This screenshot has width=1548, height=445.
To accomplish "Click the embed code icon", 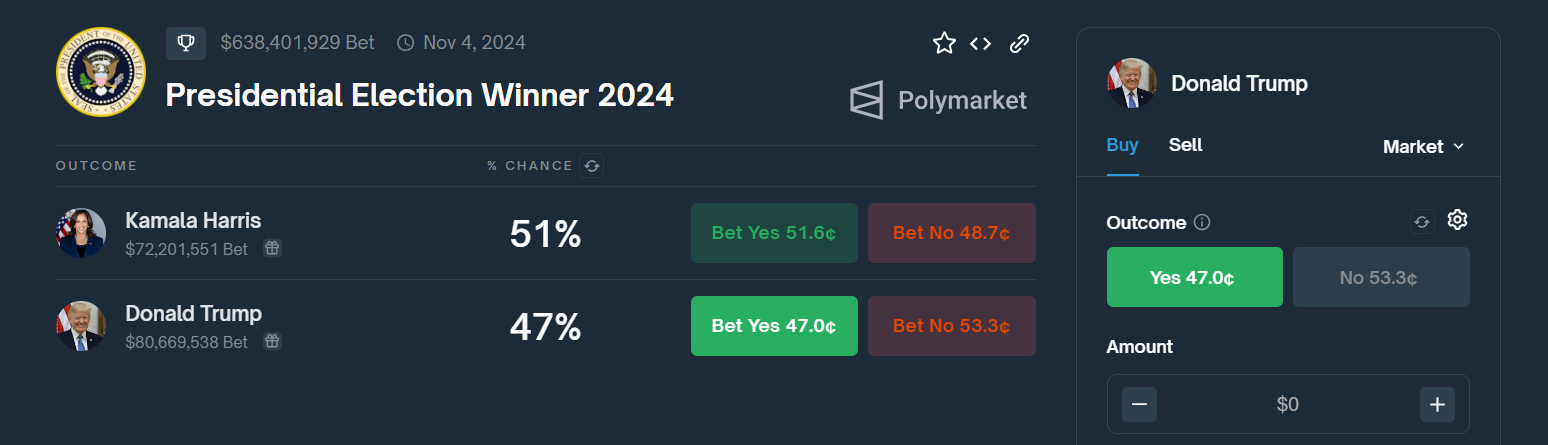I will (x=981, y=43).
